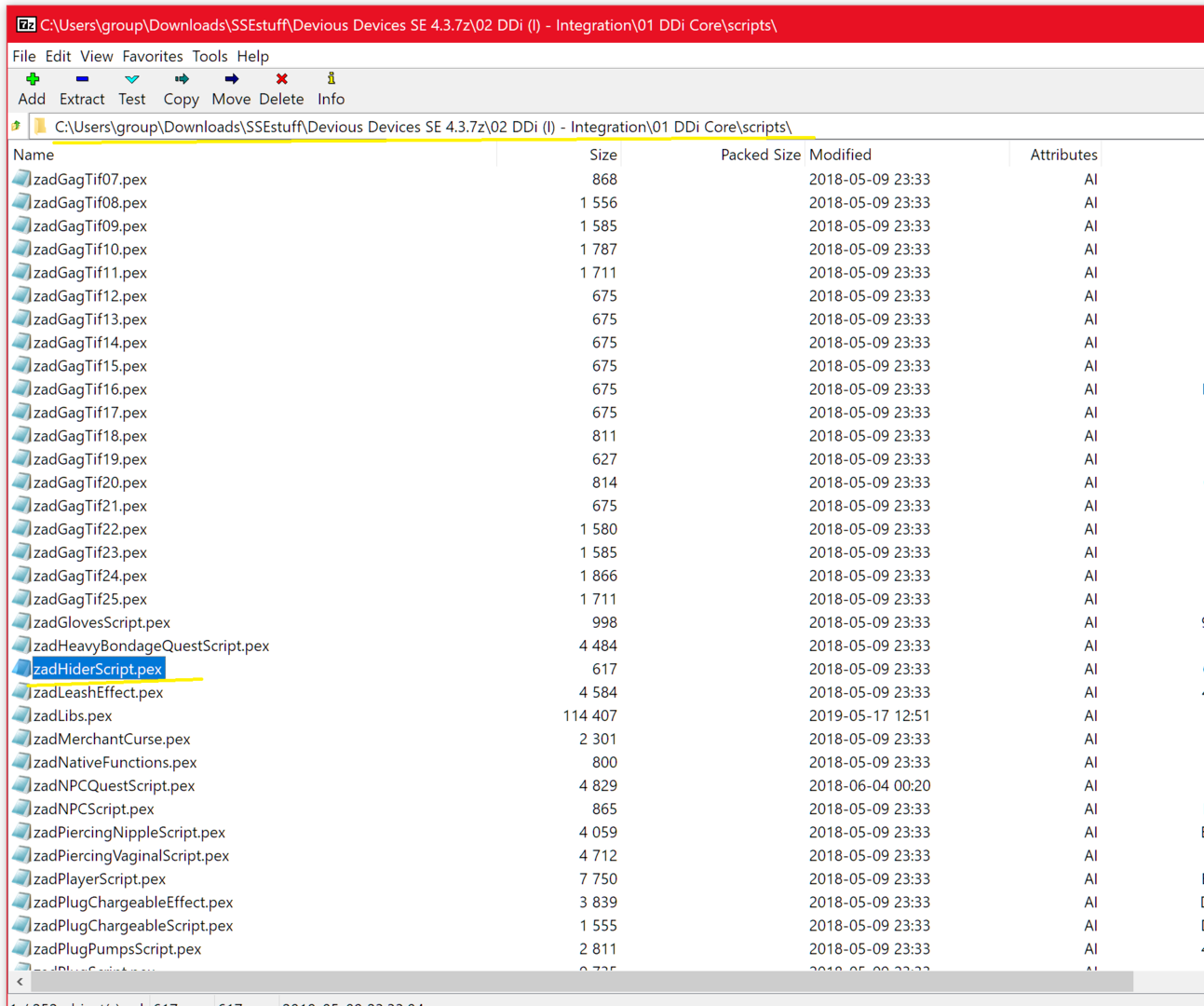Open the Help menu

[252, 56]
